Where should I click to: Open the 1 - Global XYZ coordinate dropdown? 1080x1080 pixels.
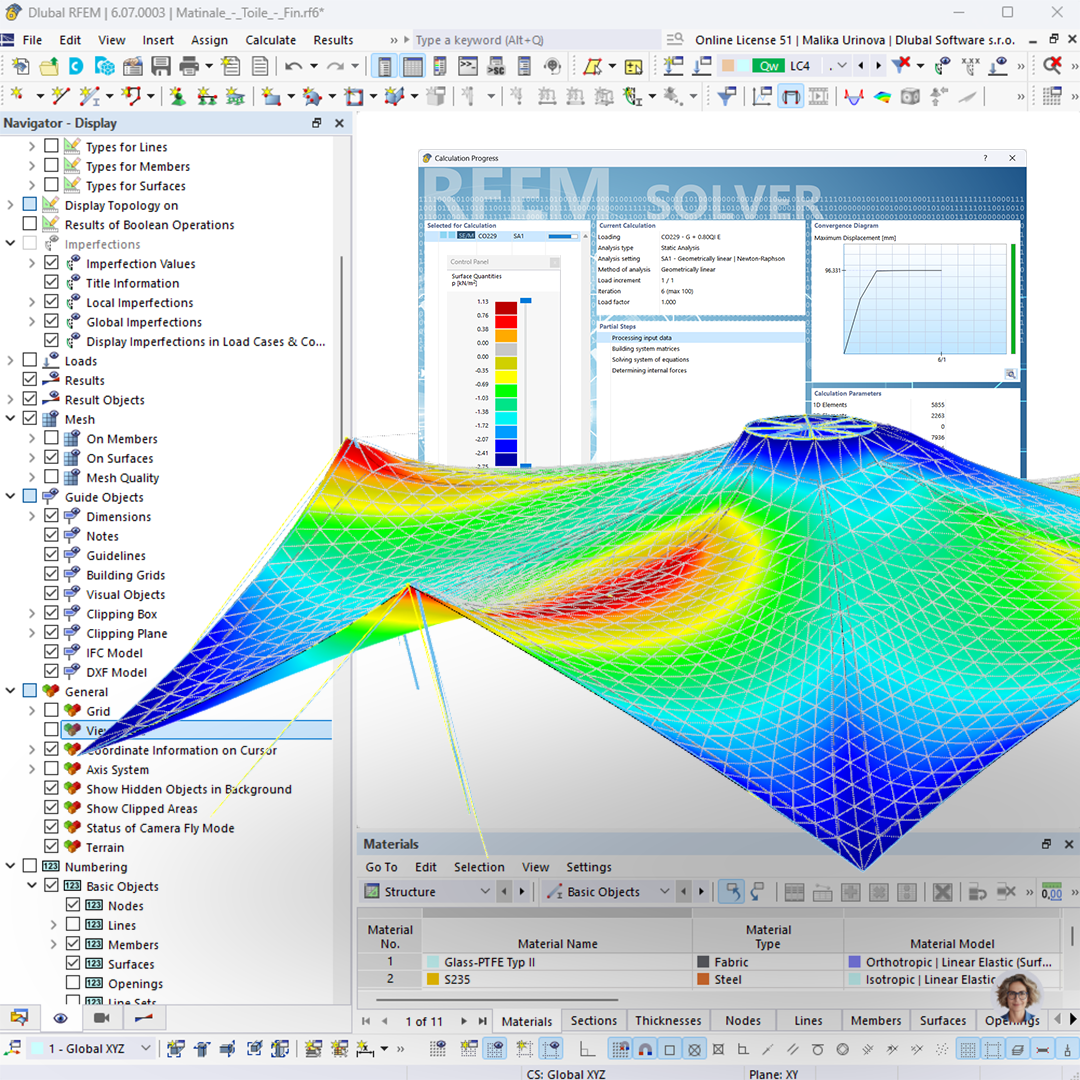[x=91, y=1049]
